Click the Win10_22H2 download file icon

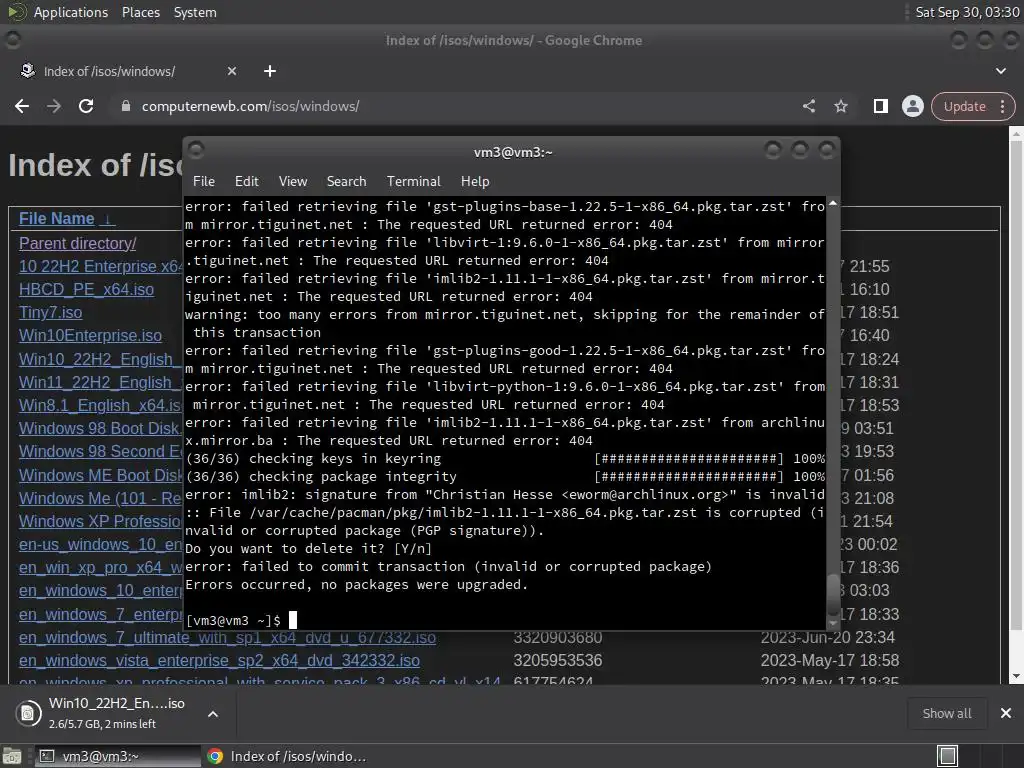tap(27, 713)
